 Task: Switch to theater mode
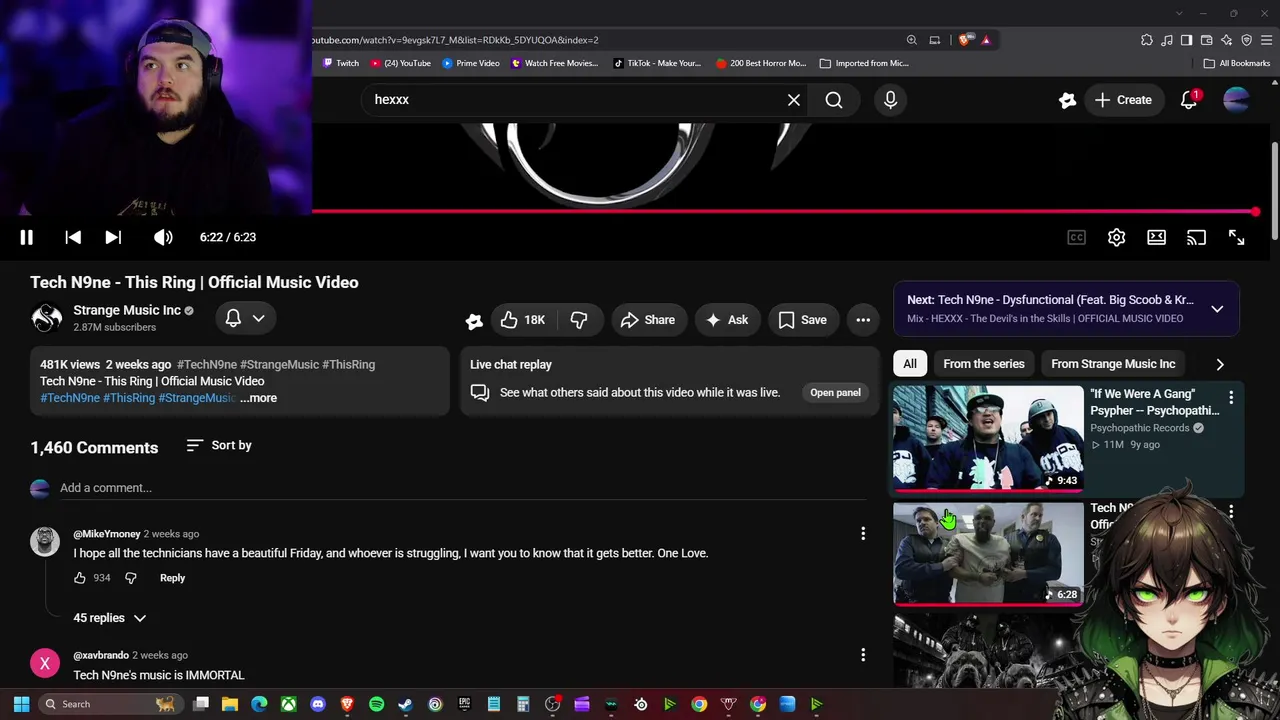1156,237
